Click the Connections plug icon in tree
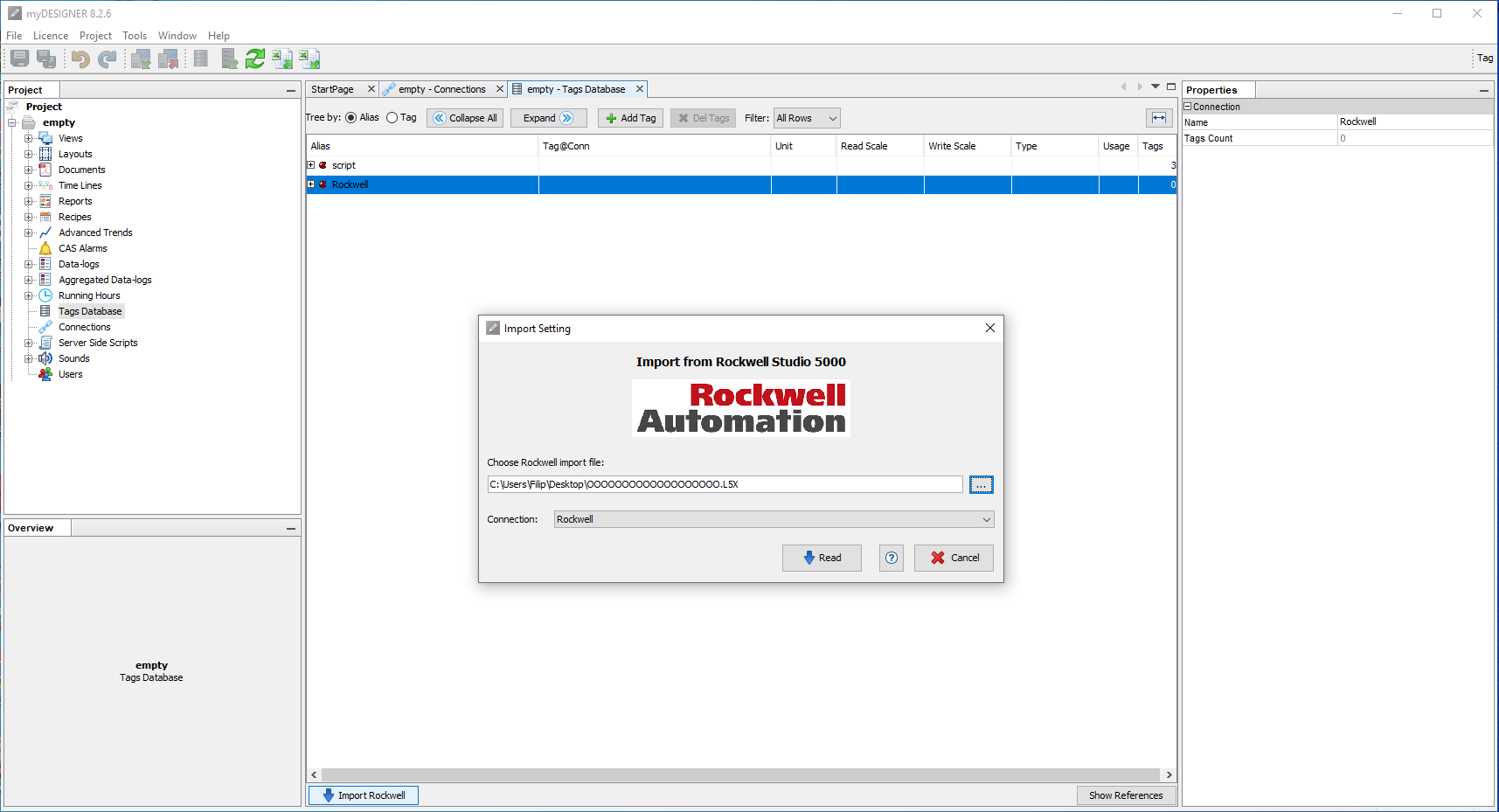 point(45,327)
